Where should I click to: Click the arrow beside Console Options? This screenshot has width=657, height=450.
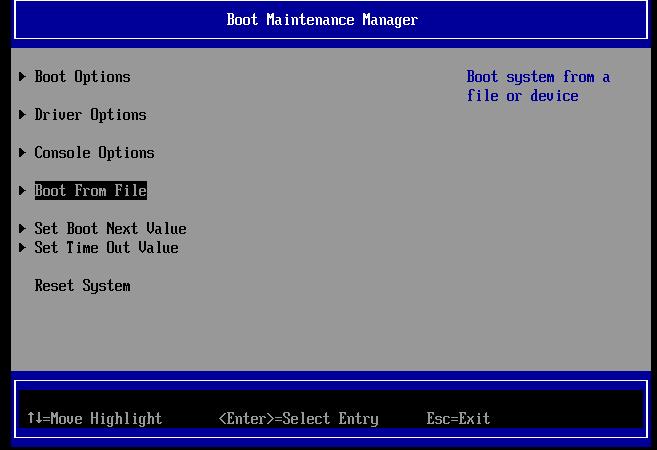(x=22, y=153)
